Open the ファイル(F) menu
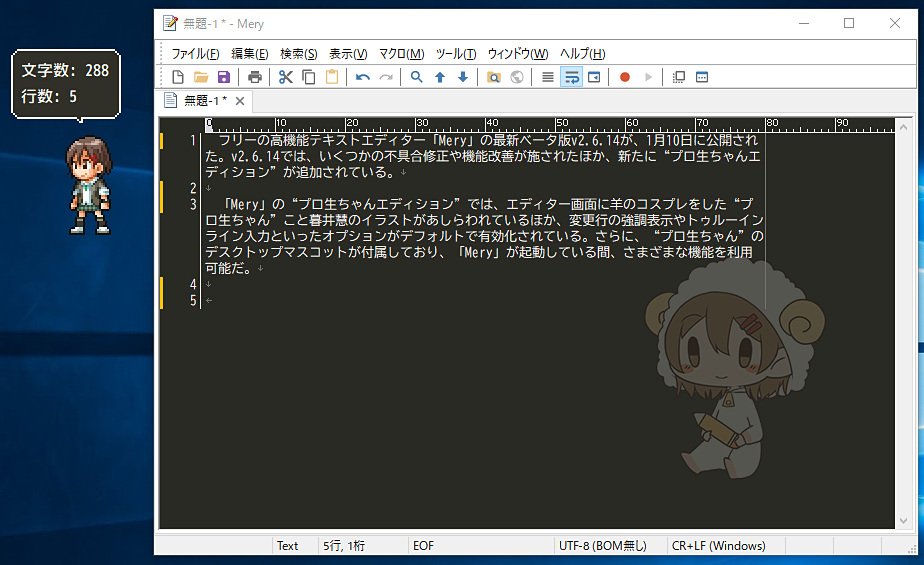This screenshot has width=924, height=565. 195,54
